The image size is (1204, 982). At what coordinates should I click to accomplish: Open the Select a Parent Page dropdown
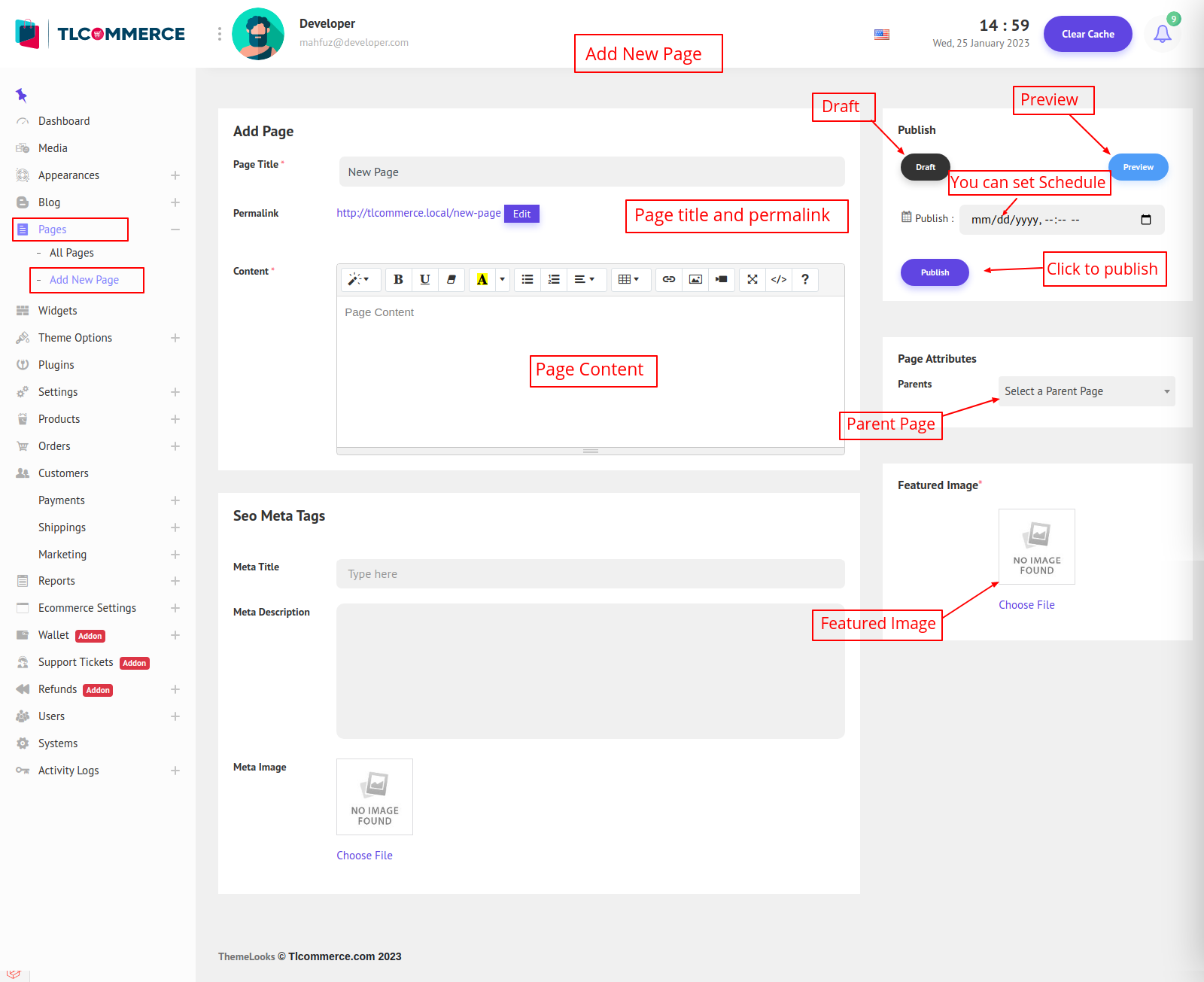(x=1086, y=391)
